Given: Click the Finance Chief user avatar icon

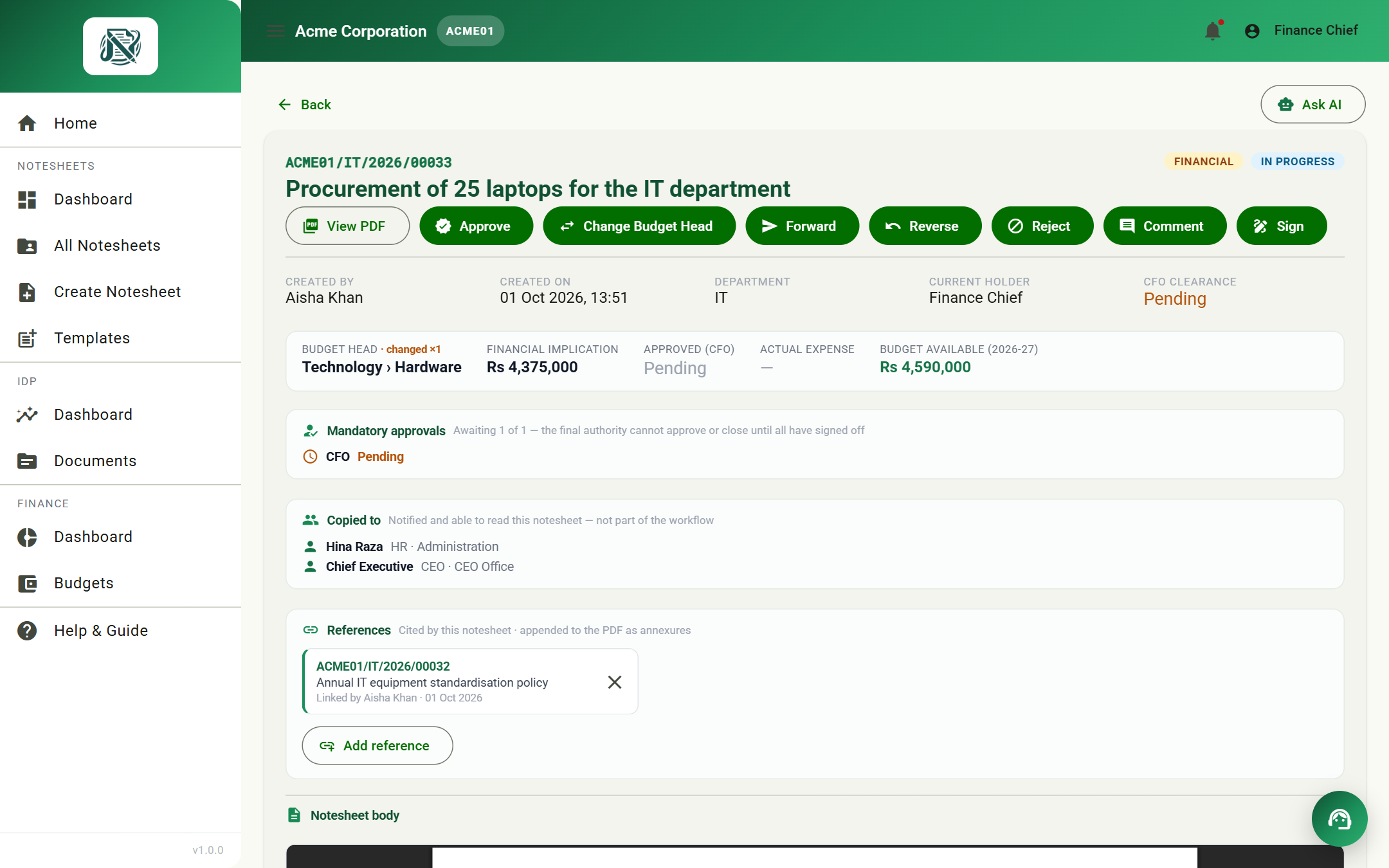Looking at the screenshot, I should [x=1252, y=31].
